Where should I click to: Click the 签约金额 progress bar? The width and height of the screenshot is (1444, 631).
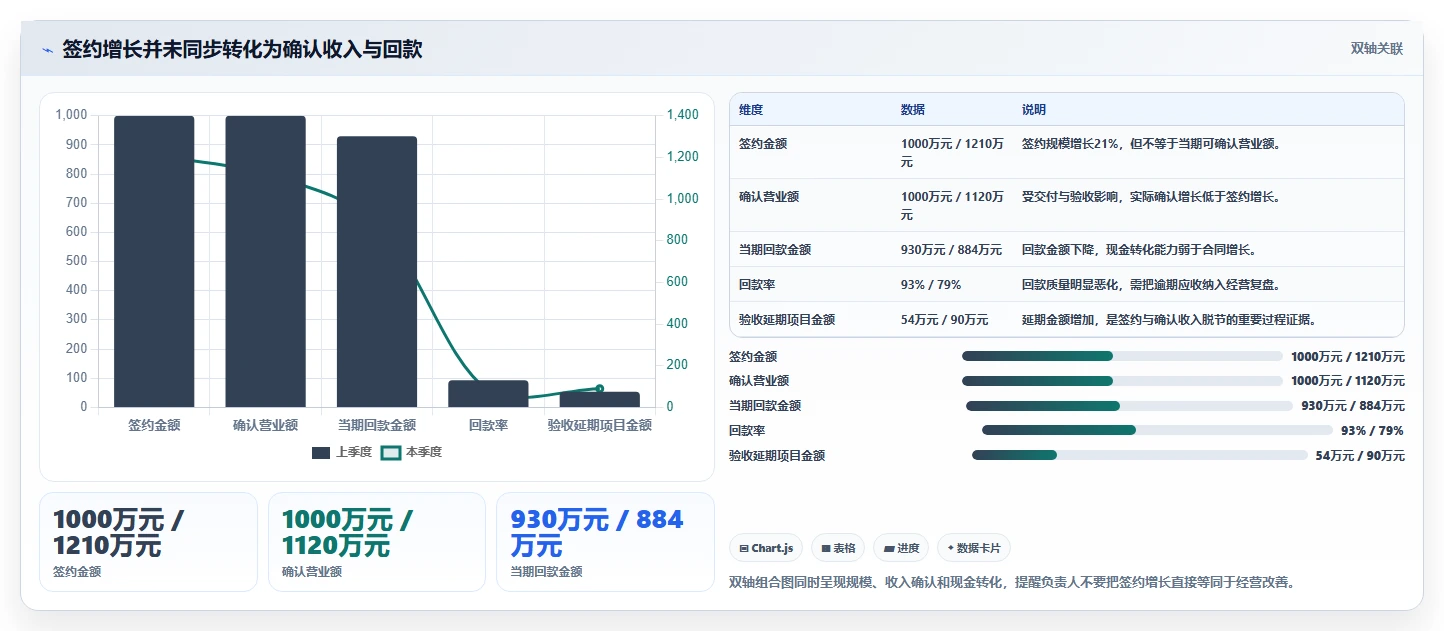(1122, 356)
